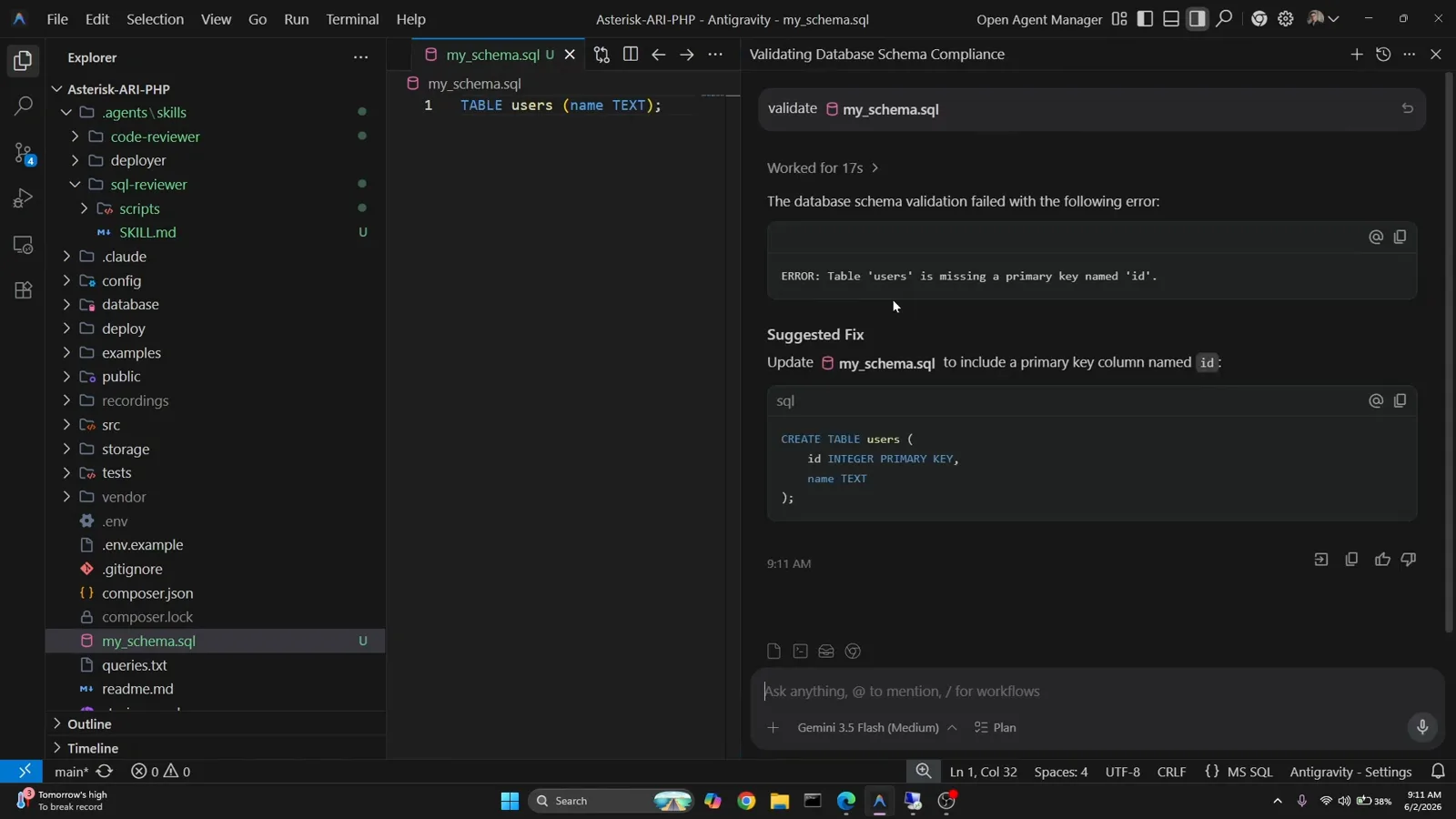Open editor more actions ellipsis menu
The width and height of the screenshot is (1456, 819).
[715, 55]
